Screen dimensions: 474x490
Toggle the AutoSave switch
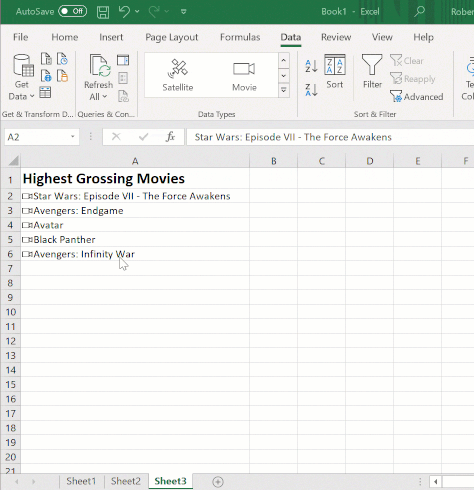coord(73,11)
